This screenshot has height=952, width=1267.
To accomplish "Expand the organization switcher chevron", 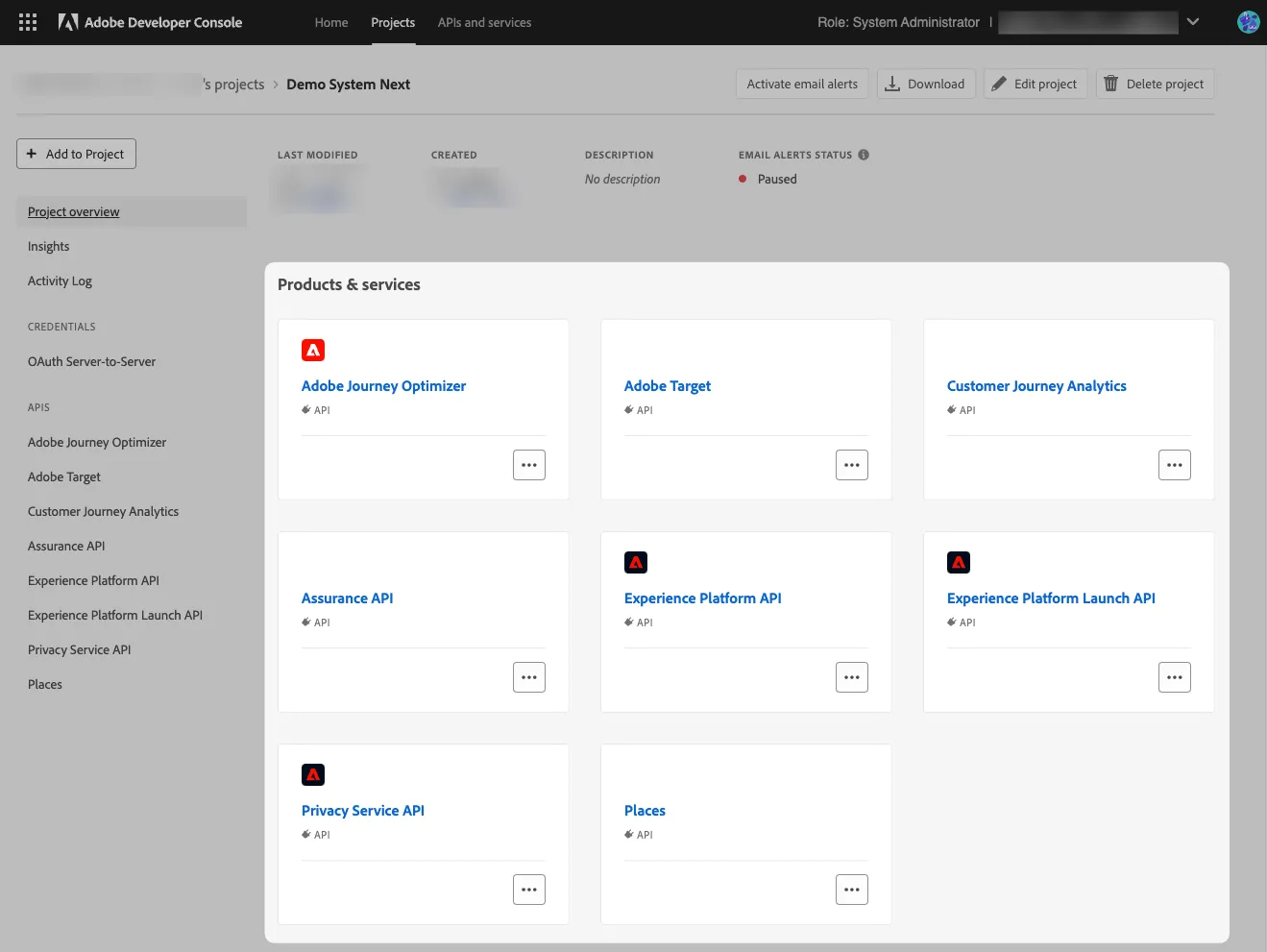I will 1193,22.
